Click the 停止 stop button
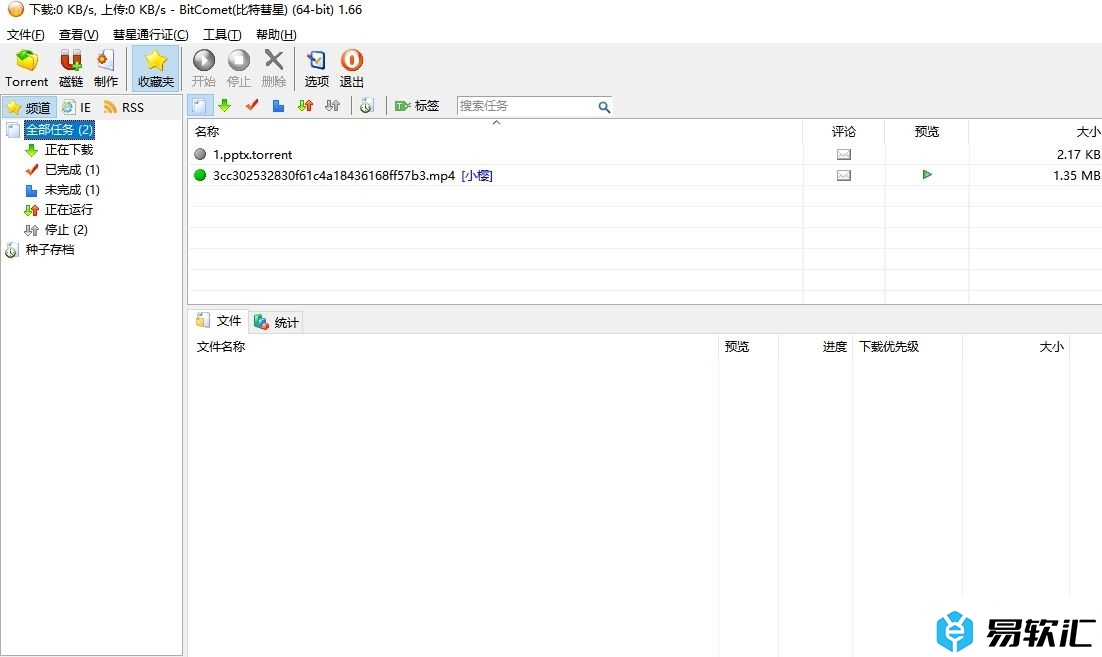This screenshot has width=1102, height=657. [239, 68]
